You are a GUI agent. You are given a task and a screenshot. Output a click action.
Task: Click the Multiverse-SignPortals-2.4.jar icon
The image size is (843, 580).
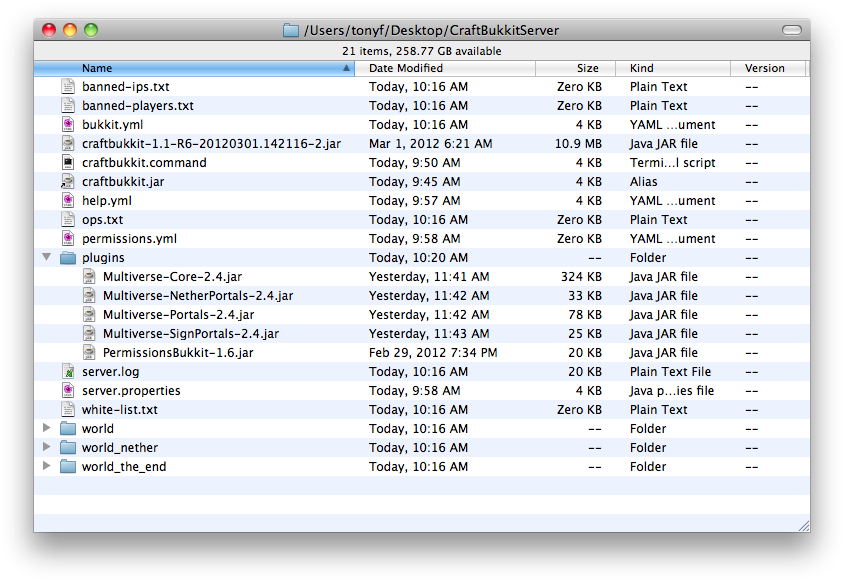pyautogui.click(x=89, y=333)
